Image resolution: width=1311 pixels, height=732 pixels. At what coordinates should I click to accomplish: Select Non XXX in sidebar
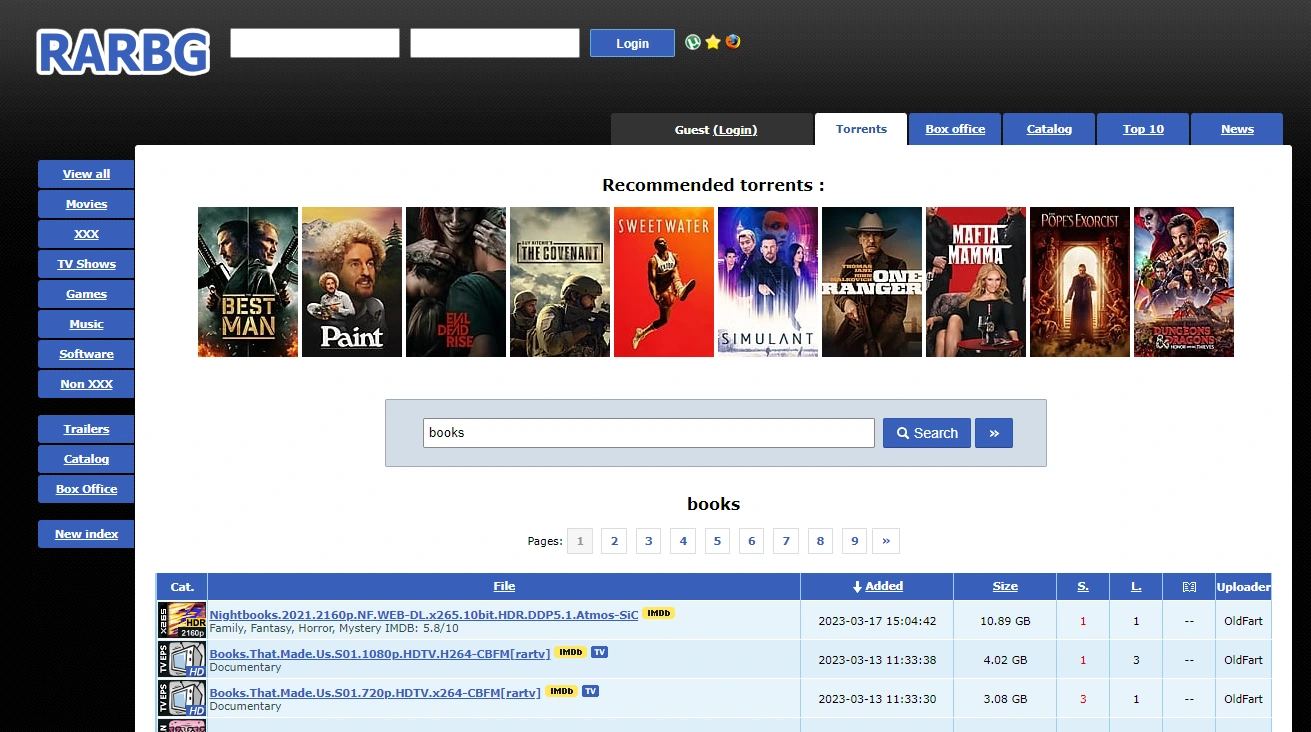tap(86, 384)
